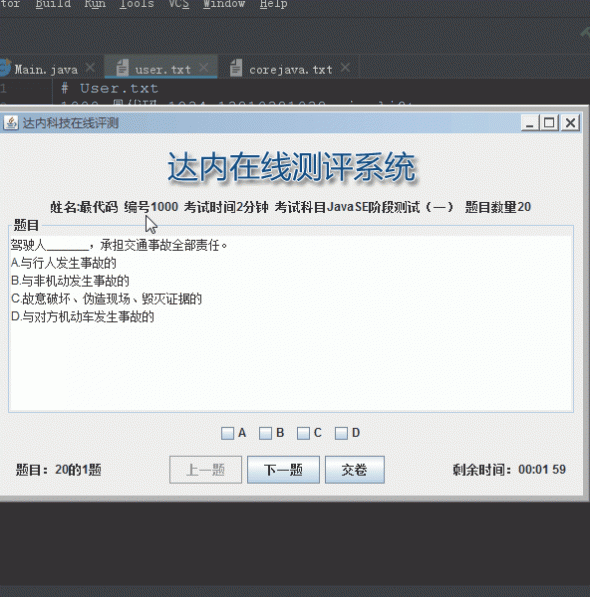Image resolution: width=590 pixels, height=597 pixels.
Task: Maximize the exam window
Action: 549,123
